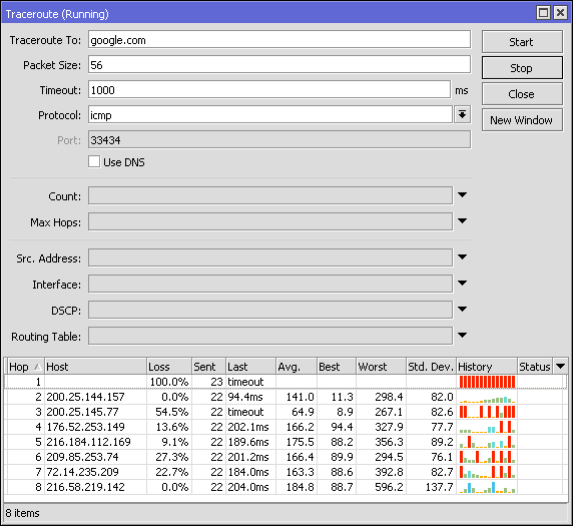Image resolution: width=573 pixels, height=526 pixels.
Task: Sort by the Sent column header
Action: (x=209, y=366)
